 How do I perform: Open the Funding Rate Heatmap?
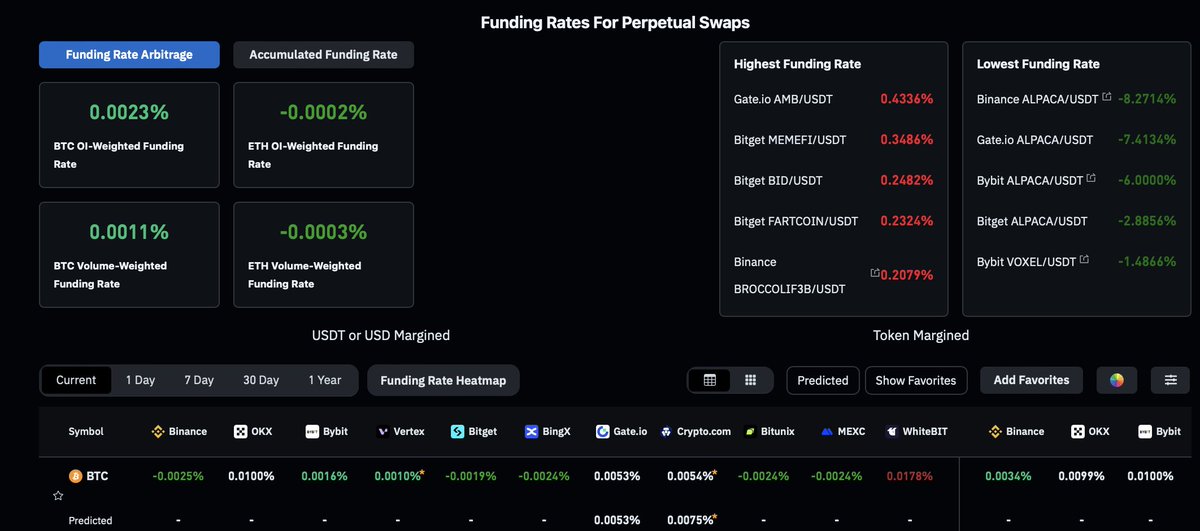443,380
